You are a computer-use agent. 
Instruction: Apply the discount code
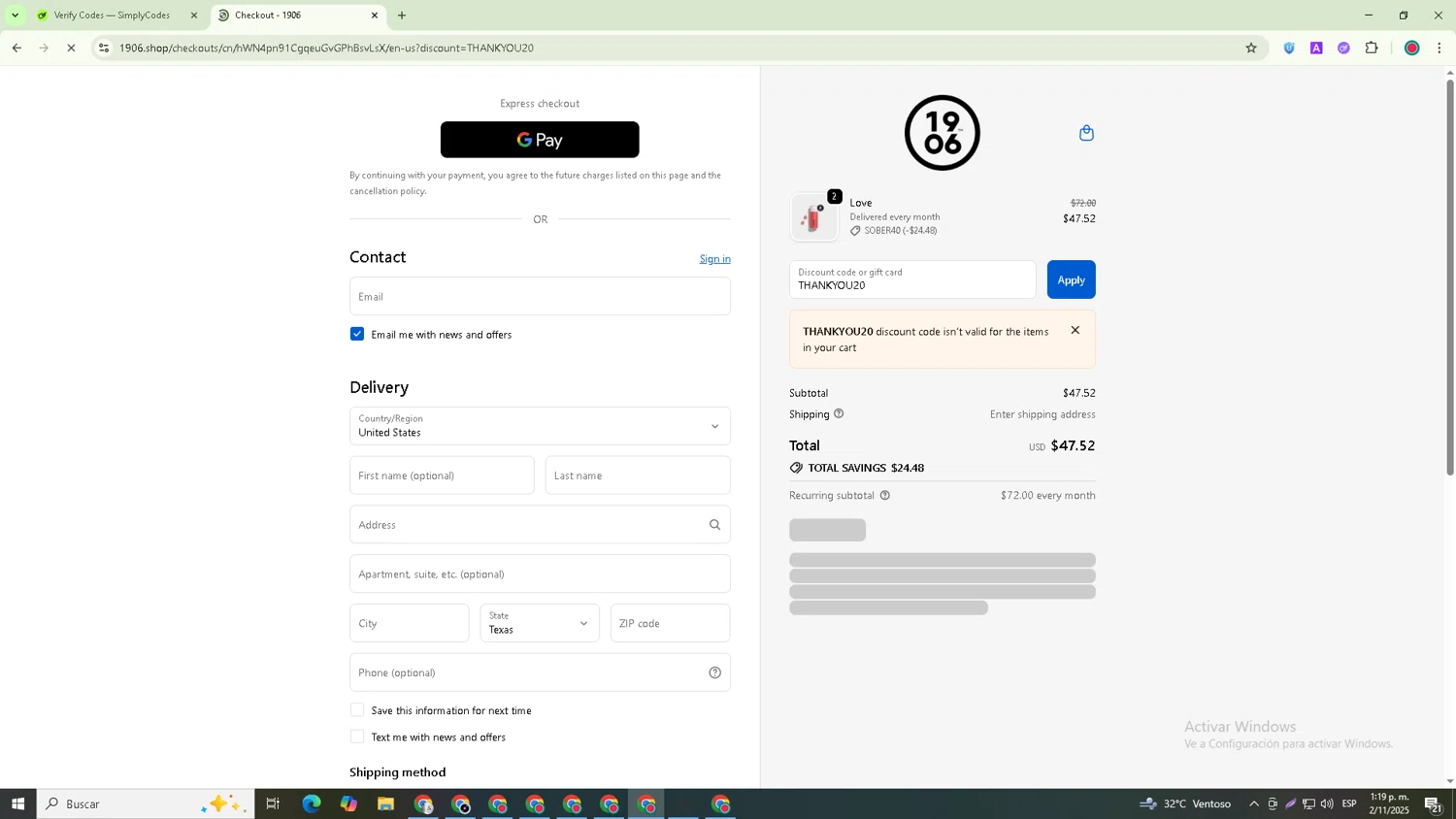tap(1071, 279)
